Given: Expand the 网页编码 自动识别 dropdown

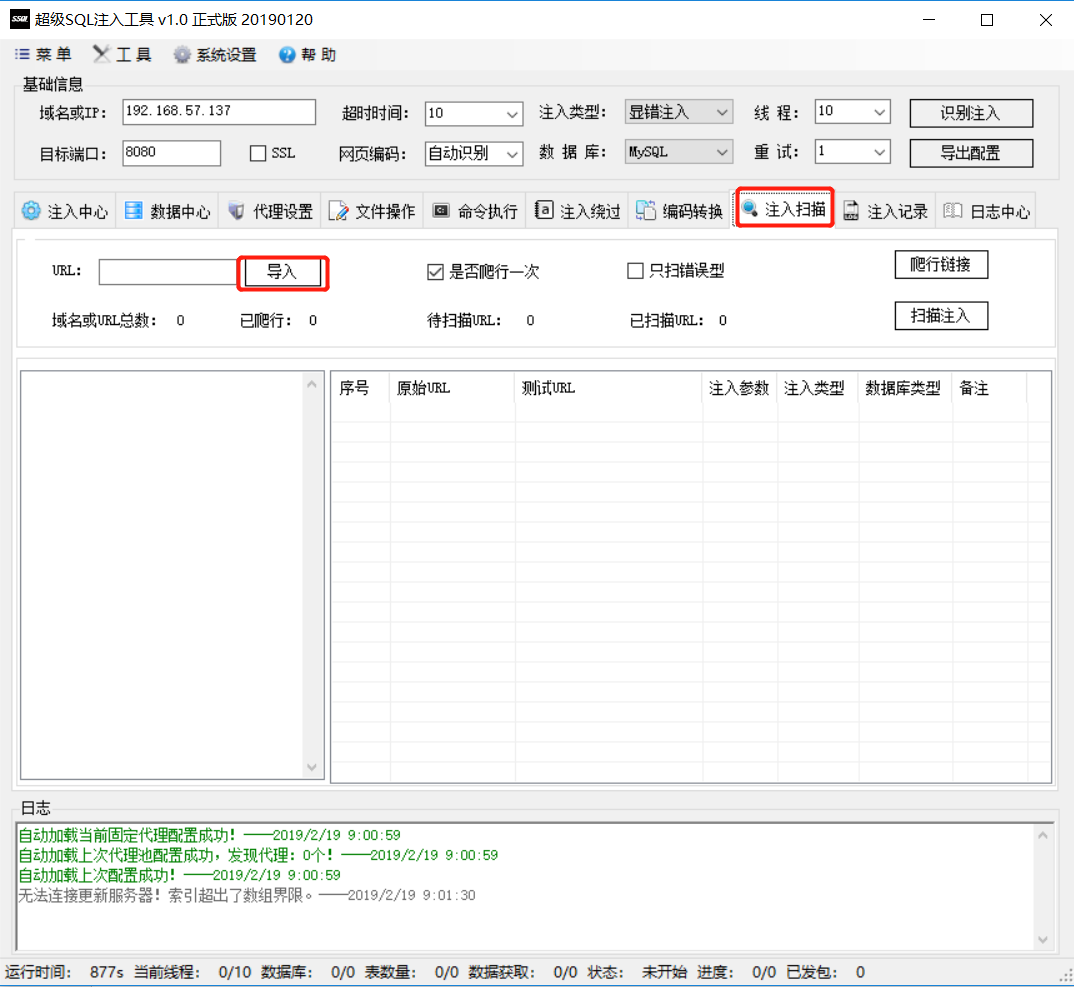Looking at the screenshot, I should coord(512,154).
